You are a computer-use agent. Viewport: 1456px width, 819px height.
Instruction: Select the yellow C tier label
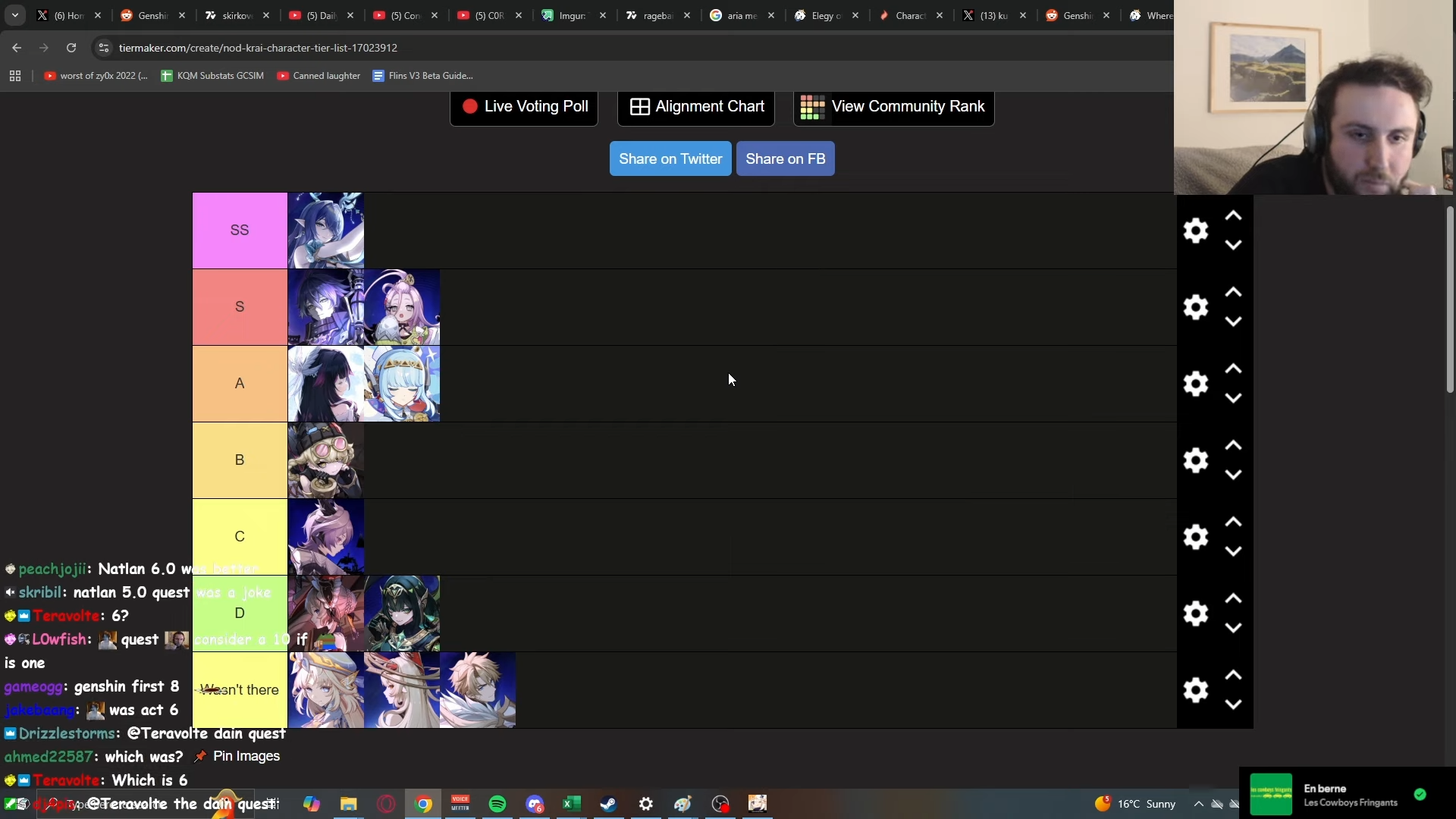point(240,537)
